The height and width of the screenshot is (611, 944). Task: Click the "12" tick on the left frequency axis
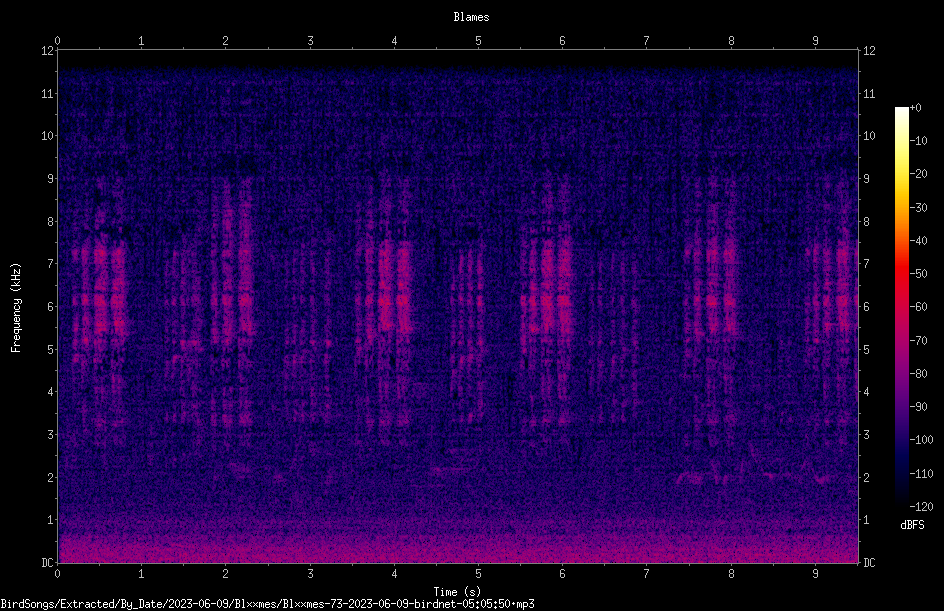pyautogui.click(x=47, y=51)
